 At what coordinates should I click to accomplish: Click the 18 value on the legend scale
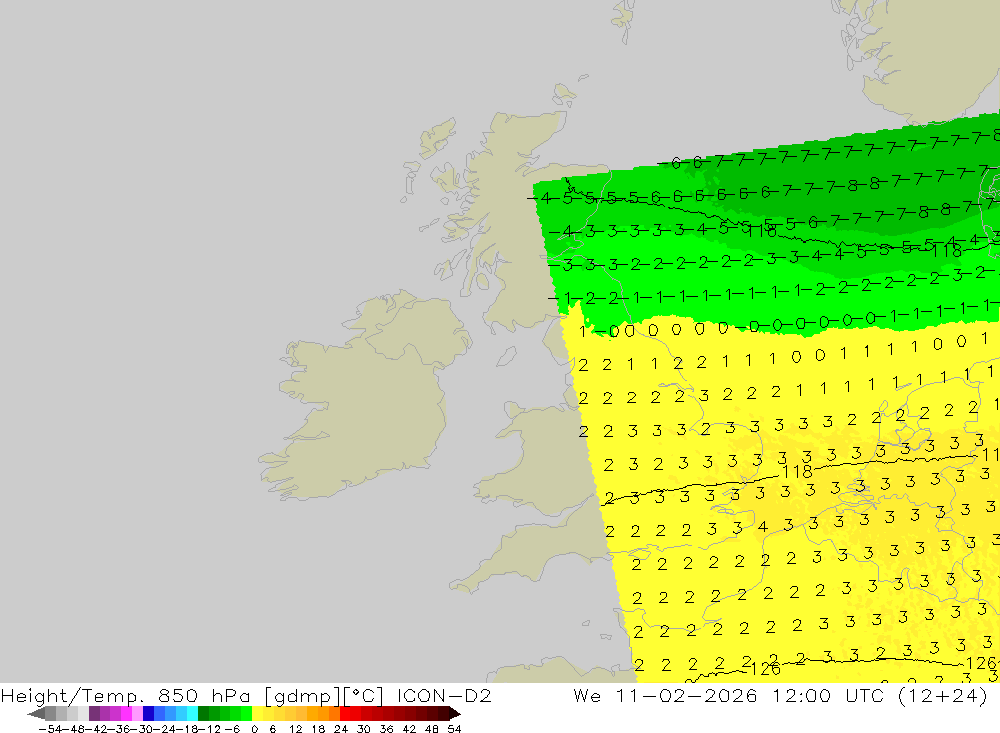318,729
